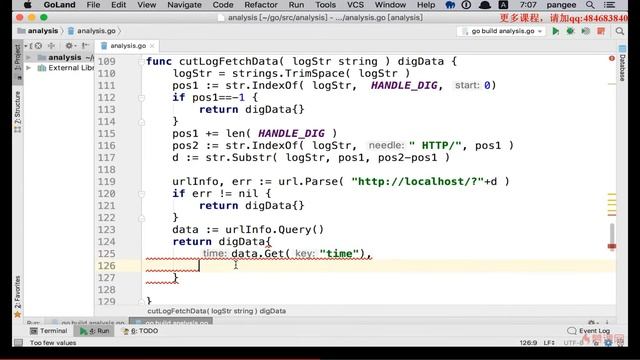Open the Event Log
The image size is (640, 360).
point(589,331)
